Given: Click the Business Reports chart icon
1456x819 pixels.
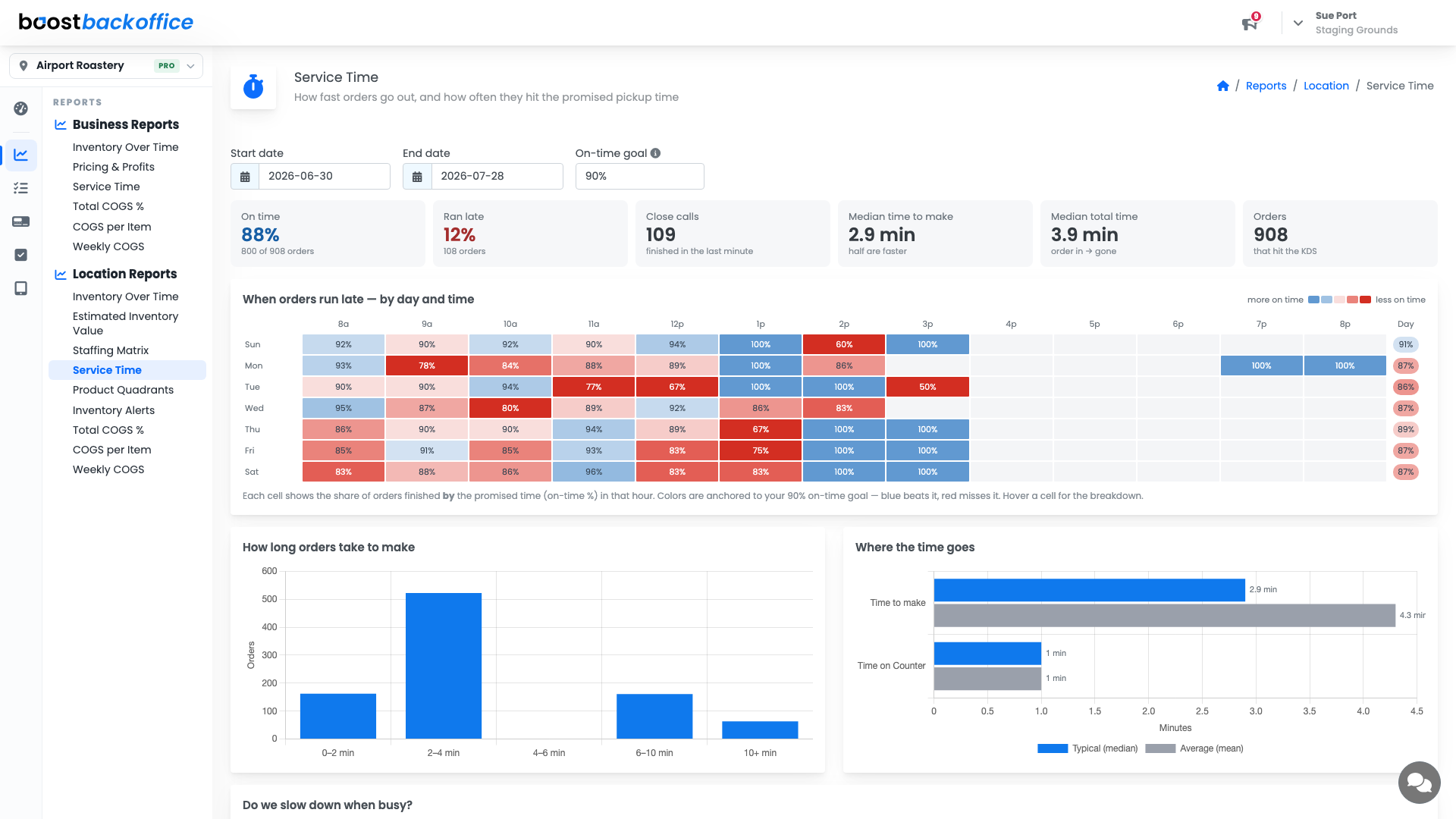Looking at the screenshot, I should coord(61,125).
